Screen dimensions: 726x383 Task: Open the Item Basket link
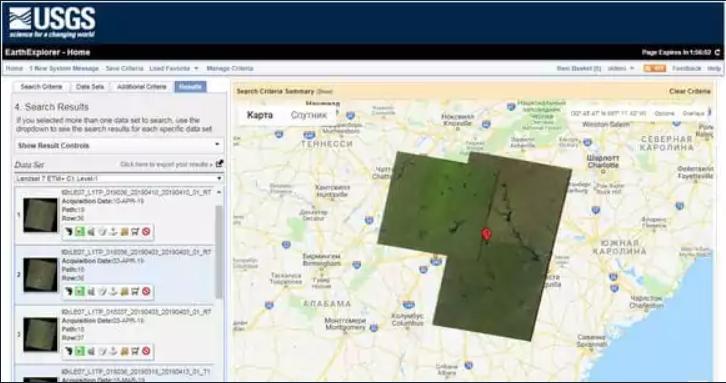click(579, 68)
